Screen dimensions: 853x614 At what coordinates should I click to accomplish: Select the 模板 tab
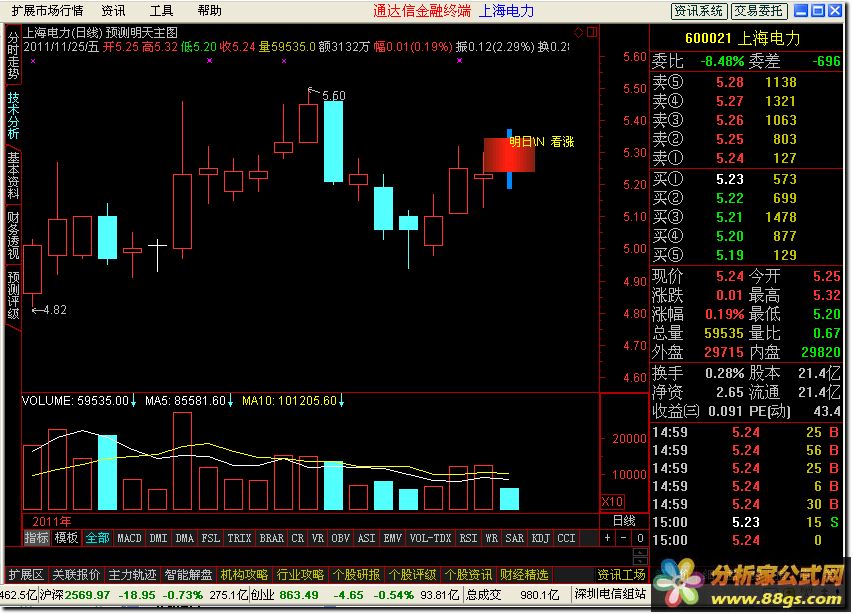[66, 538]
